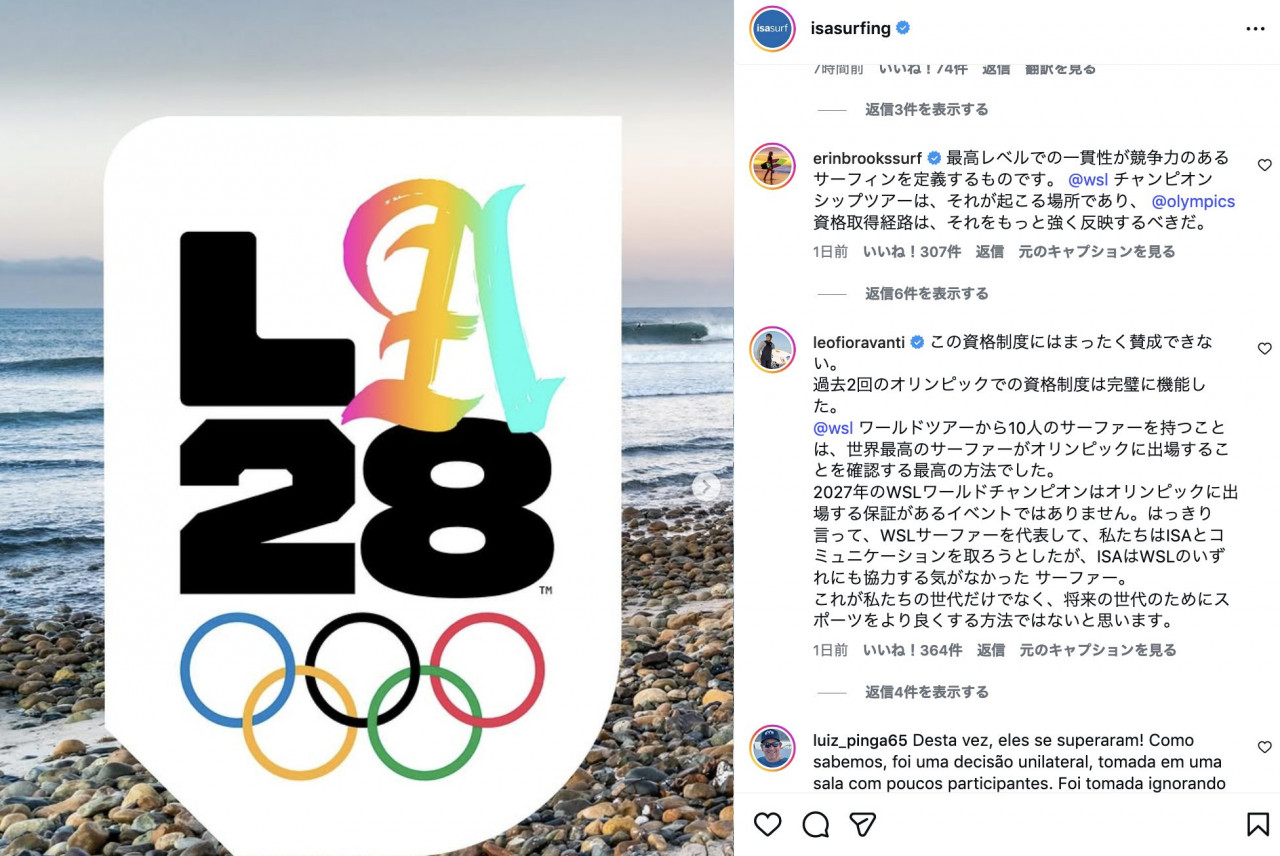Image resolution: width=1280 pixels, height=856 pixels.
Task: Expand 返信3件を表示する replies
Action: coord(927,109)
